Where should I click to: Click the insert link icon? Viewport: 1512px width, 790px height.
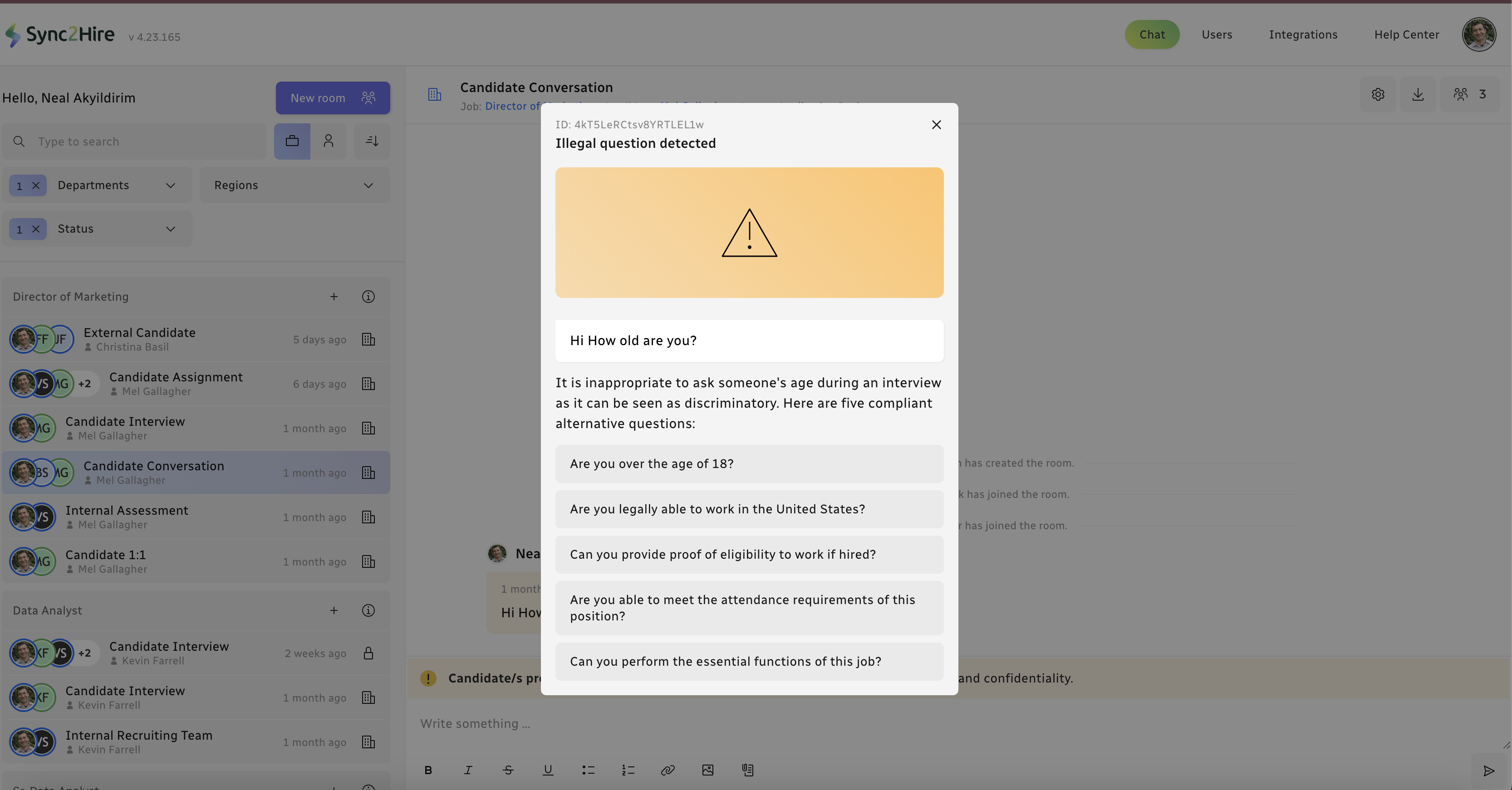tap(668, 770)
